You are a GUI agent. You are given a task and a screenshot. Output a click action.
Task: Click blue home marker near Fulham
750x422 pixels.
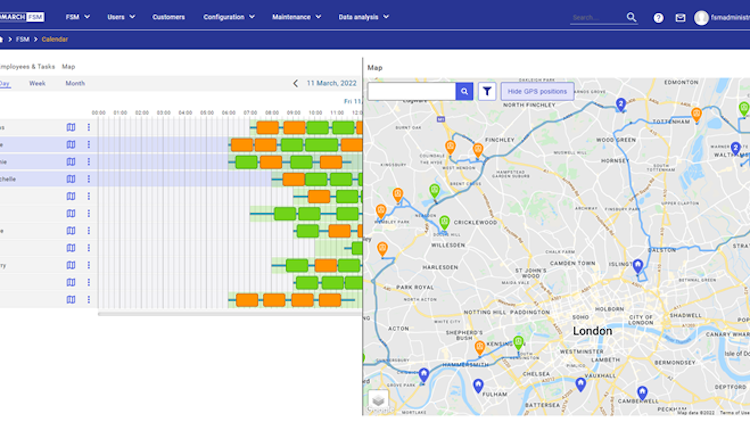pos(478,386)
